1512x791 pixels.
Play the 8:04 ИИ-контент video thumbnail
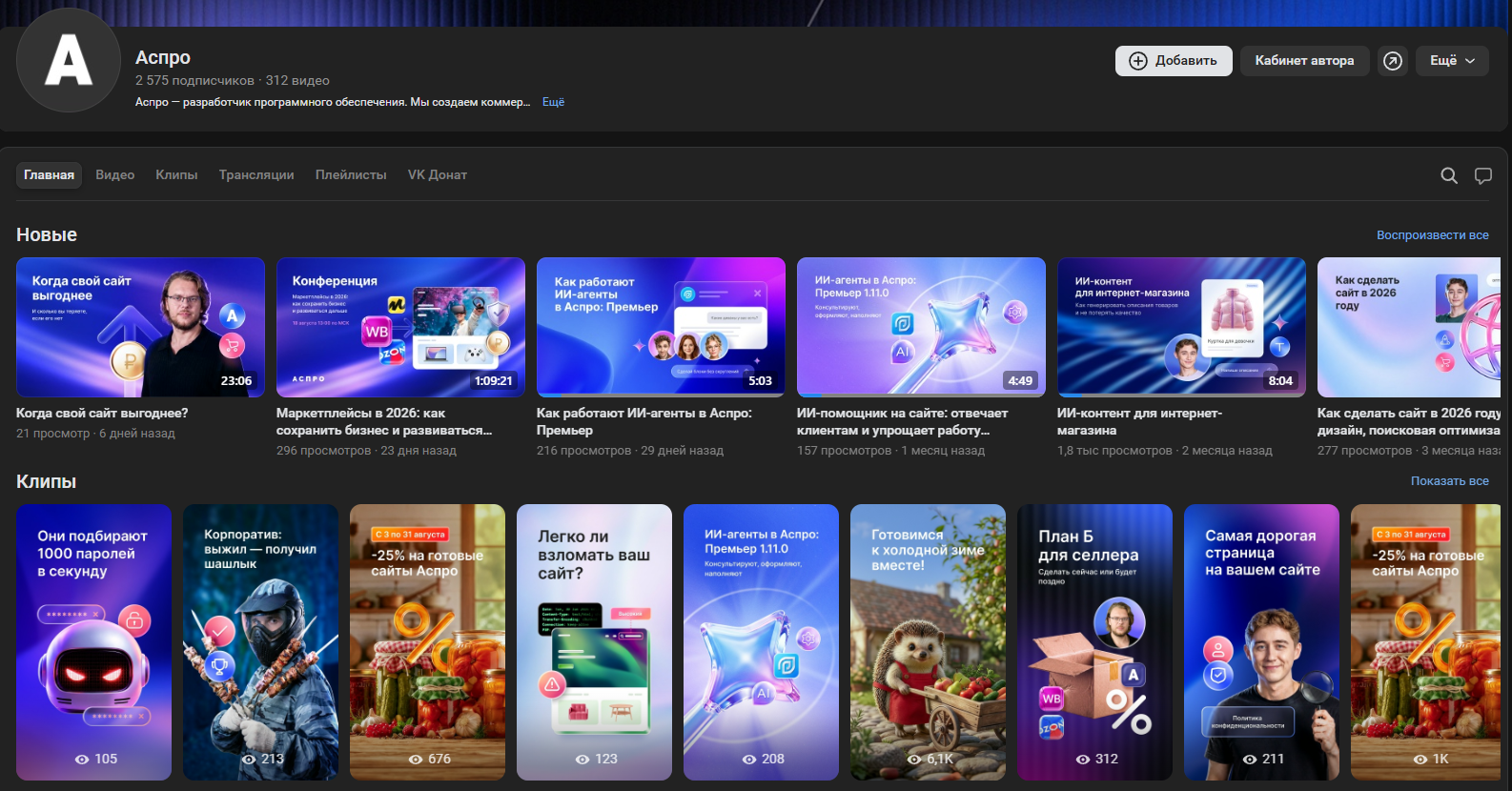pos(1181,327)
